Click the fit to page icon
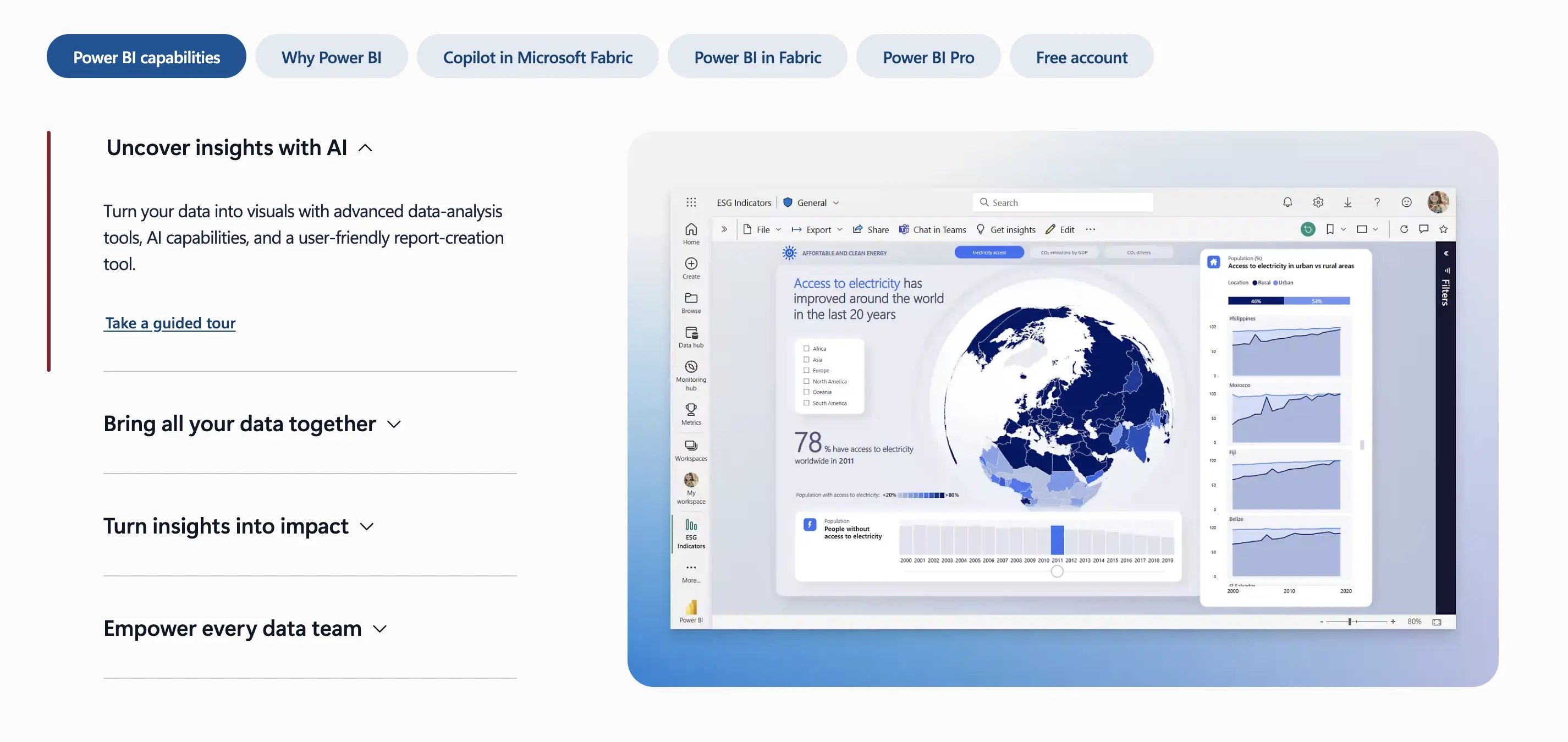Screen dimensions: 1568x742 (1437, 622)
